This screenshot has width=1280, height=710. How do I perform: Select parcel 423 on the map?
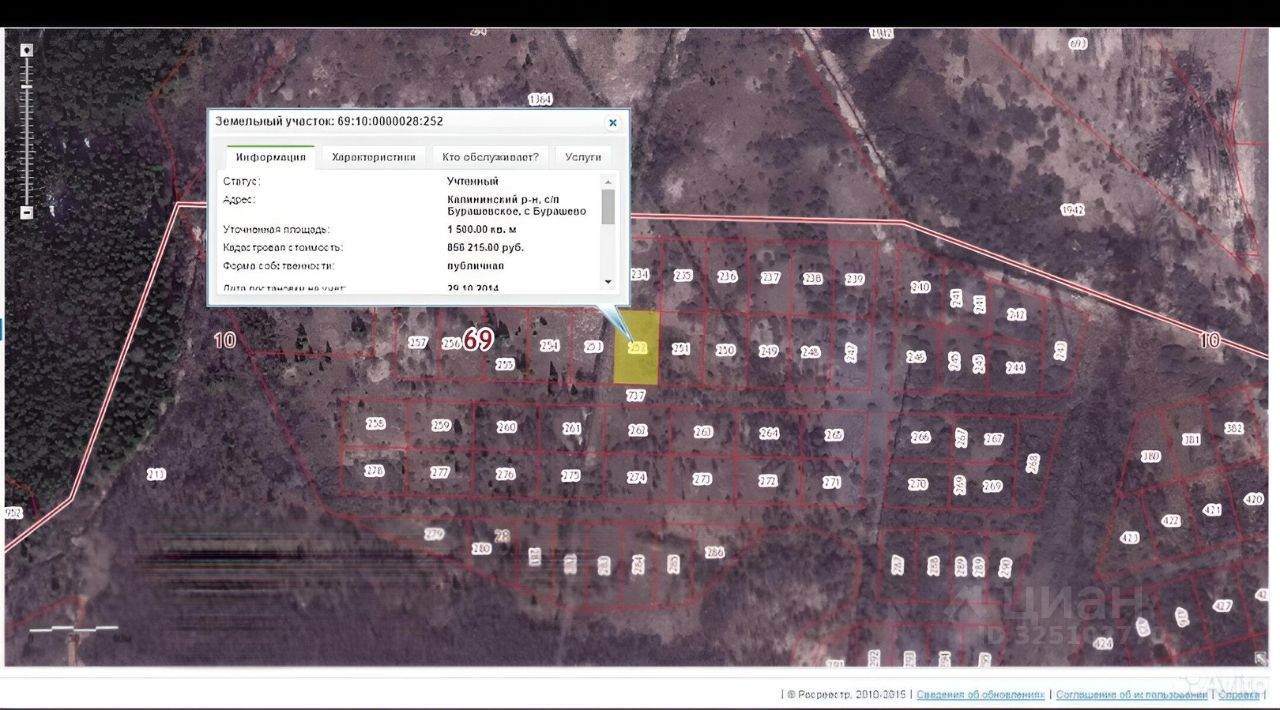click(x=1130, y=537)
